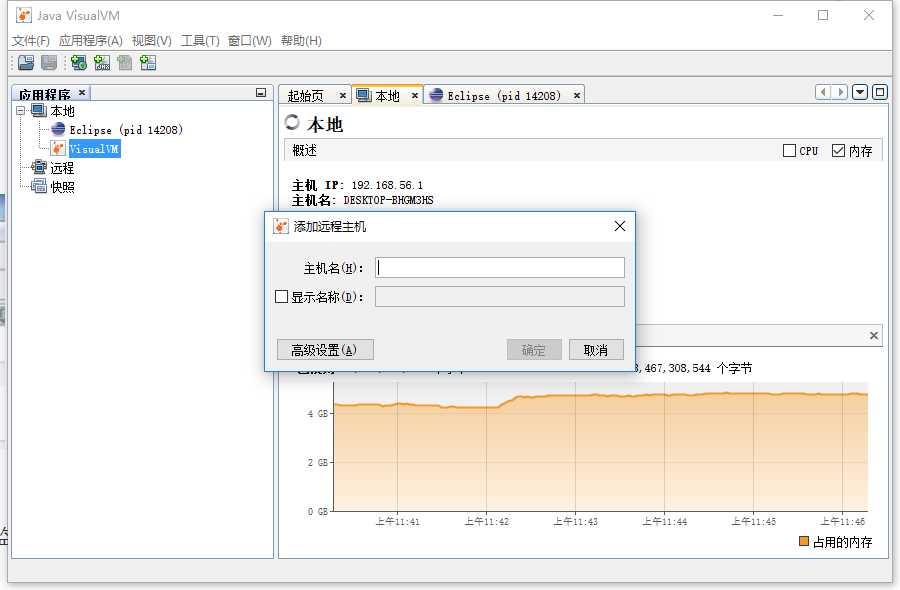Viewport: 900px width, 590px height.
Task: Select the 本地 computer icon in tree
Action: coord(38,110)
